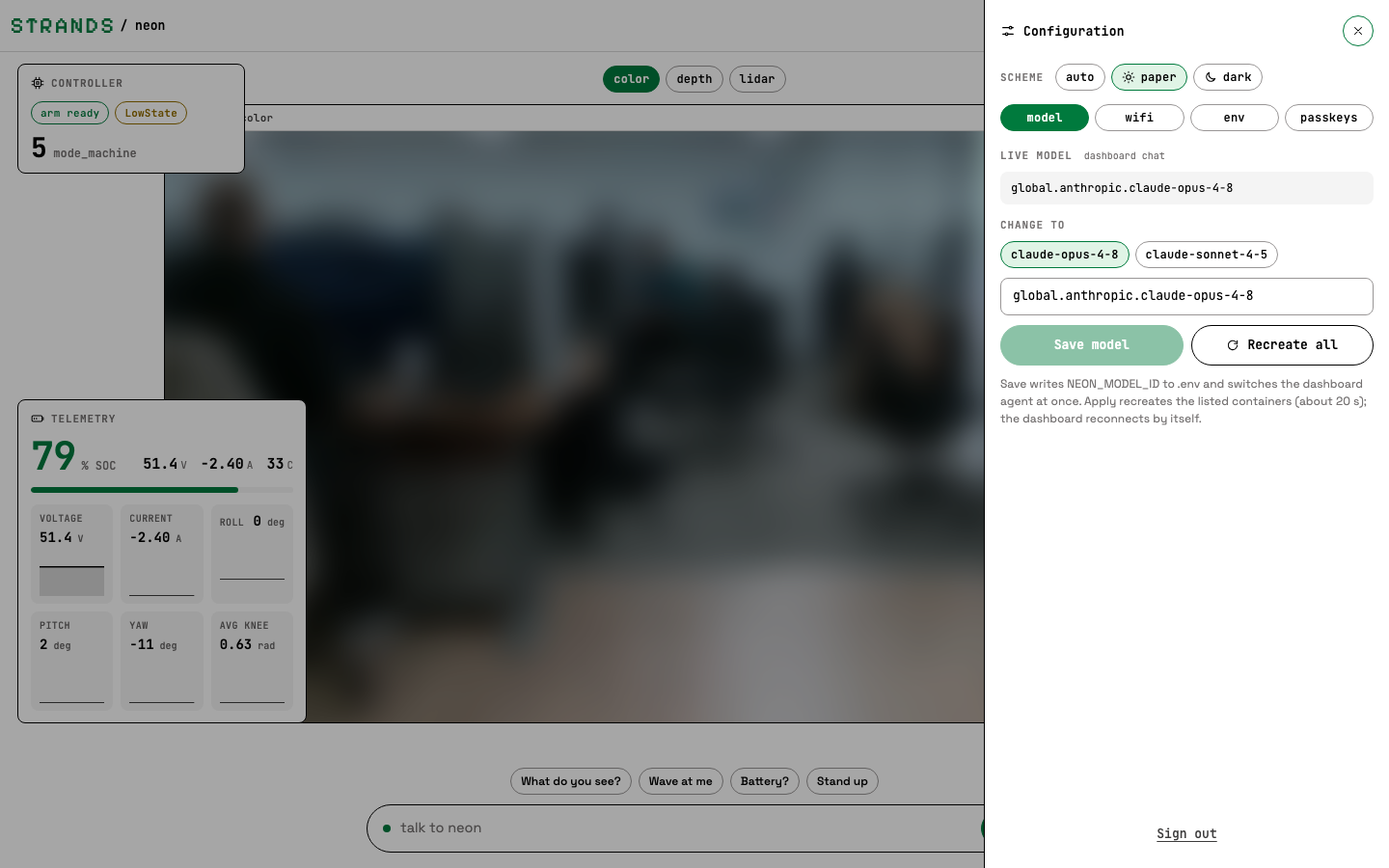Click the refresh icon in Recreate all
This screenshot has width=1389, height=868.
(1233, 345)
